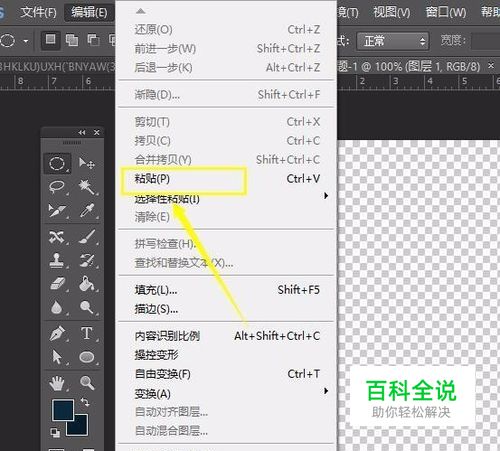The width and height of the screenshot is (500, 451).
Task: Close the 图层 1 RGB/8 document tab
Action: [x=491, y=66]
